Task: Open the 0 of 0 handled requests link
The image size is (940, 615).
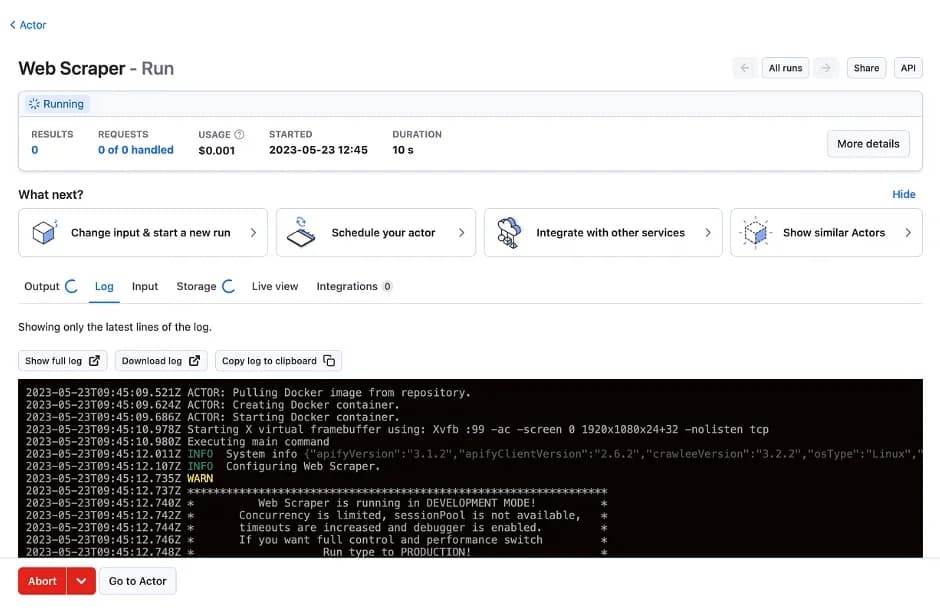Action: click(135, 150)
